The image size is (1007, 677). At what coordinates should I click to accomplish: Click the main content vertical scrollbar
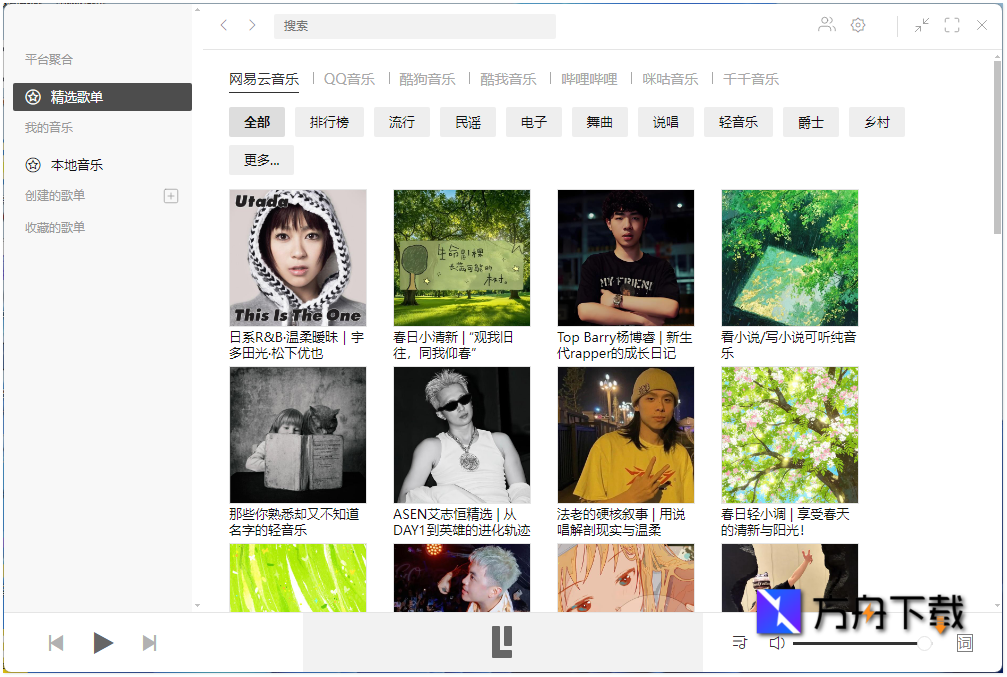997,148
